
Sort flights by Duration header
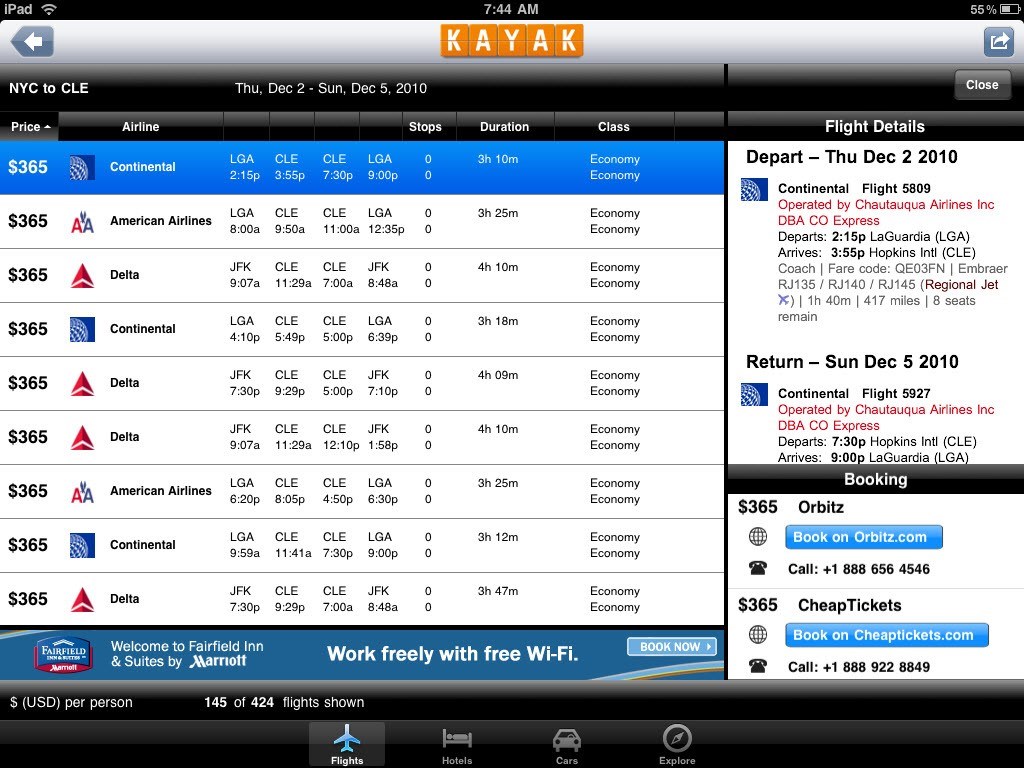(504, 127)
